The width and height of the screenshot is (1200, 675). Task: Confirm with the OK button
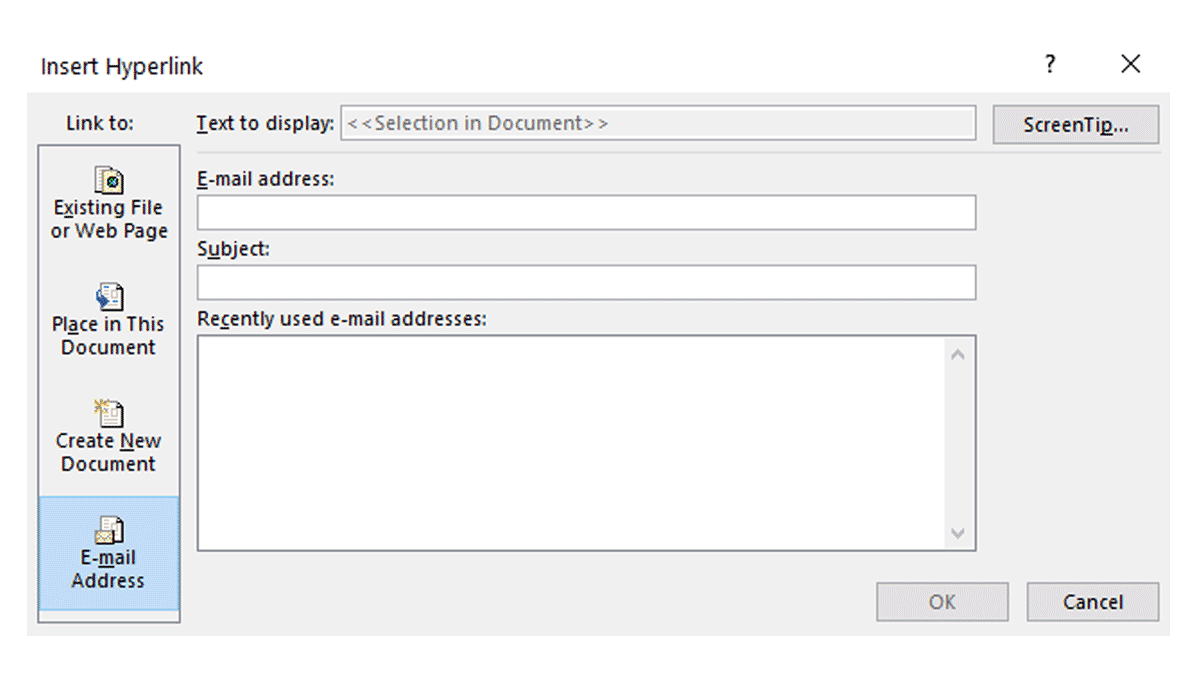(942, 602)
